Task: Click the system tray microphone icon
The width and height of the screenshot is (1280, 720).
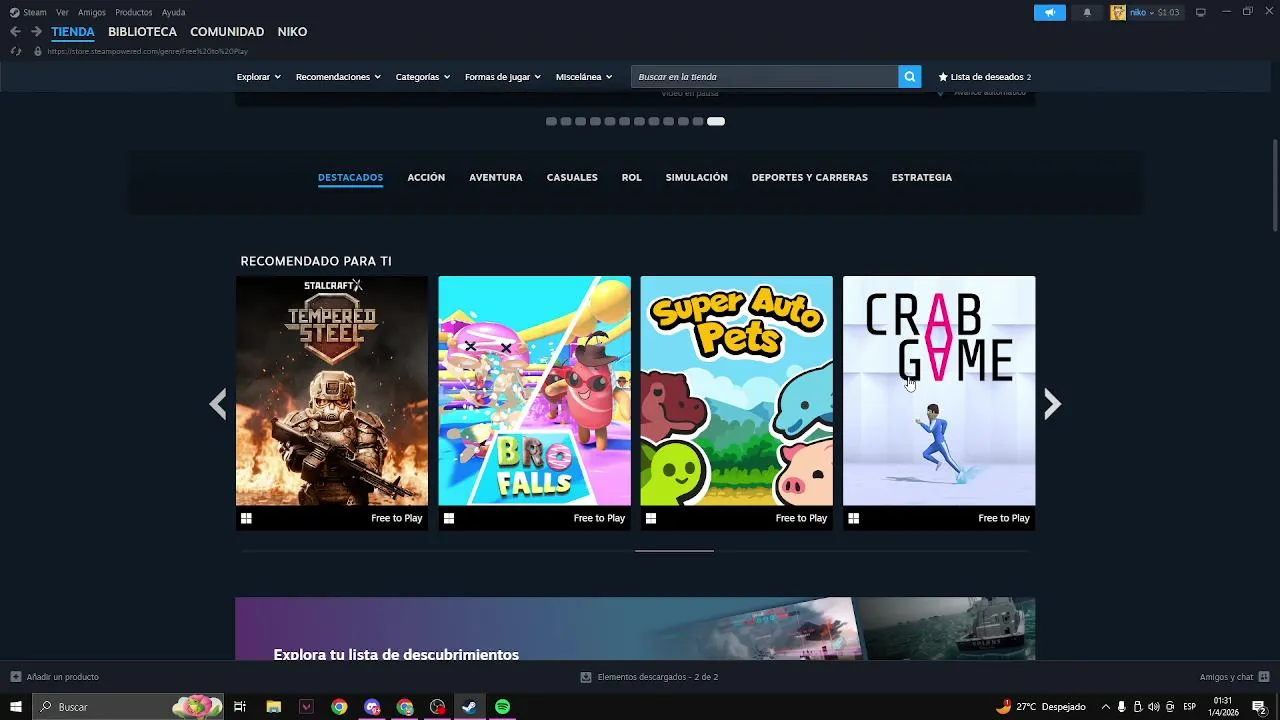Action: (1121, 707)
